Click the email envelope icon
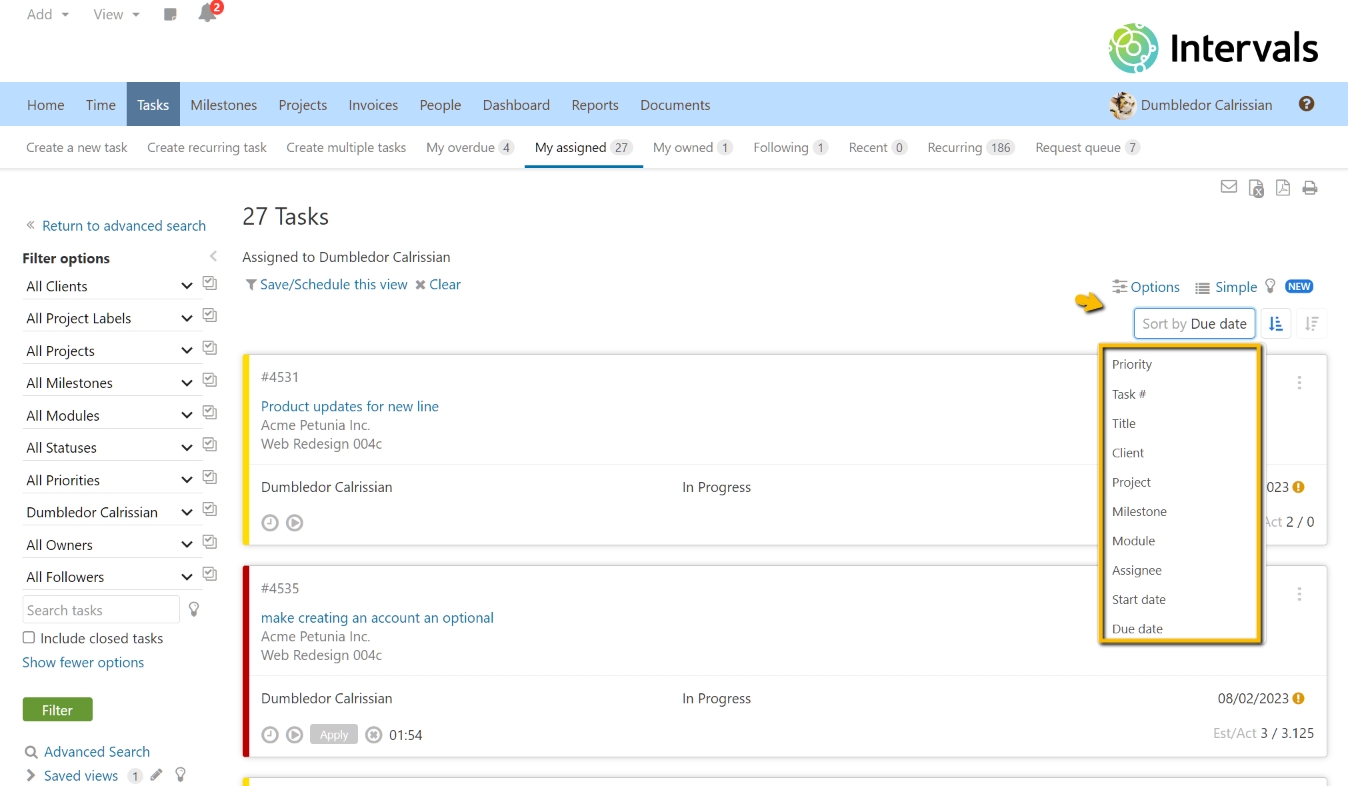1348x786 pixels. (x=1229, y=187)
